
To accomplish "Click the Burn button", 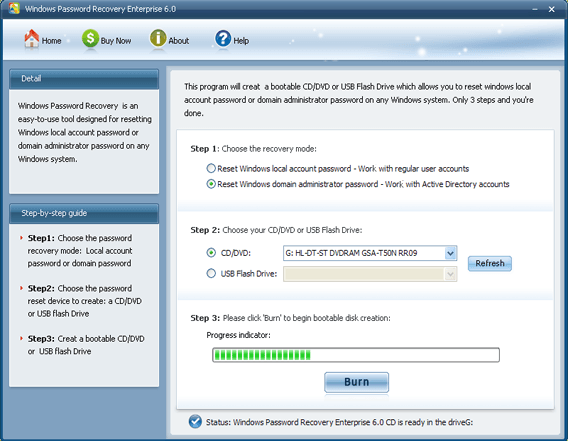I will coord(356,382).
